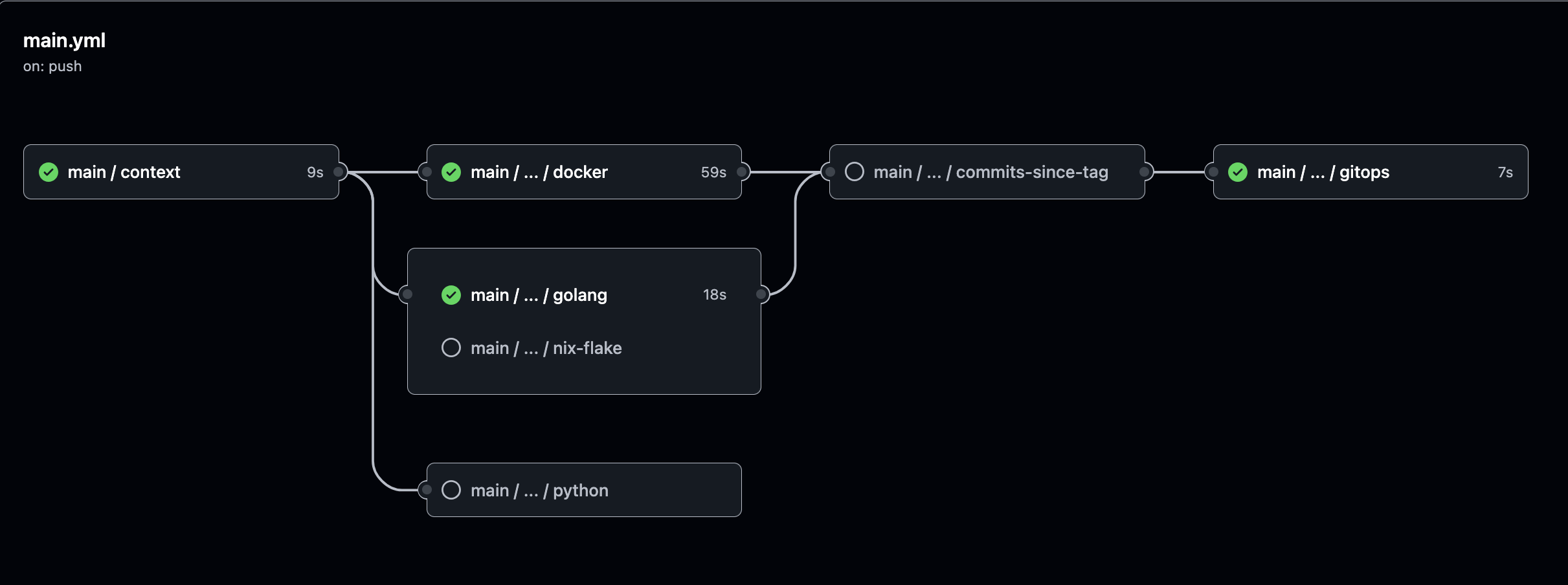Click the pending status circle on commits-since-tag

point(854,171)
